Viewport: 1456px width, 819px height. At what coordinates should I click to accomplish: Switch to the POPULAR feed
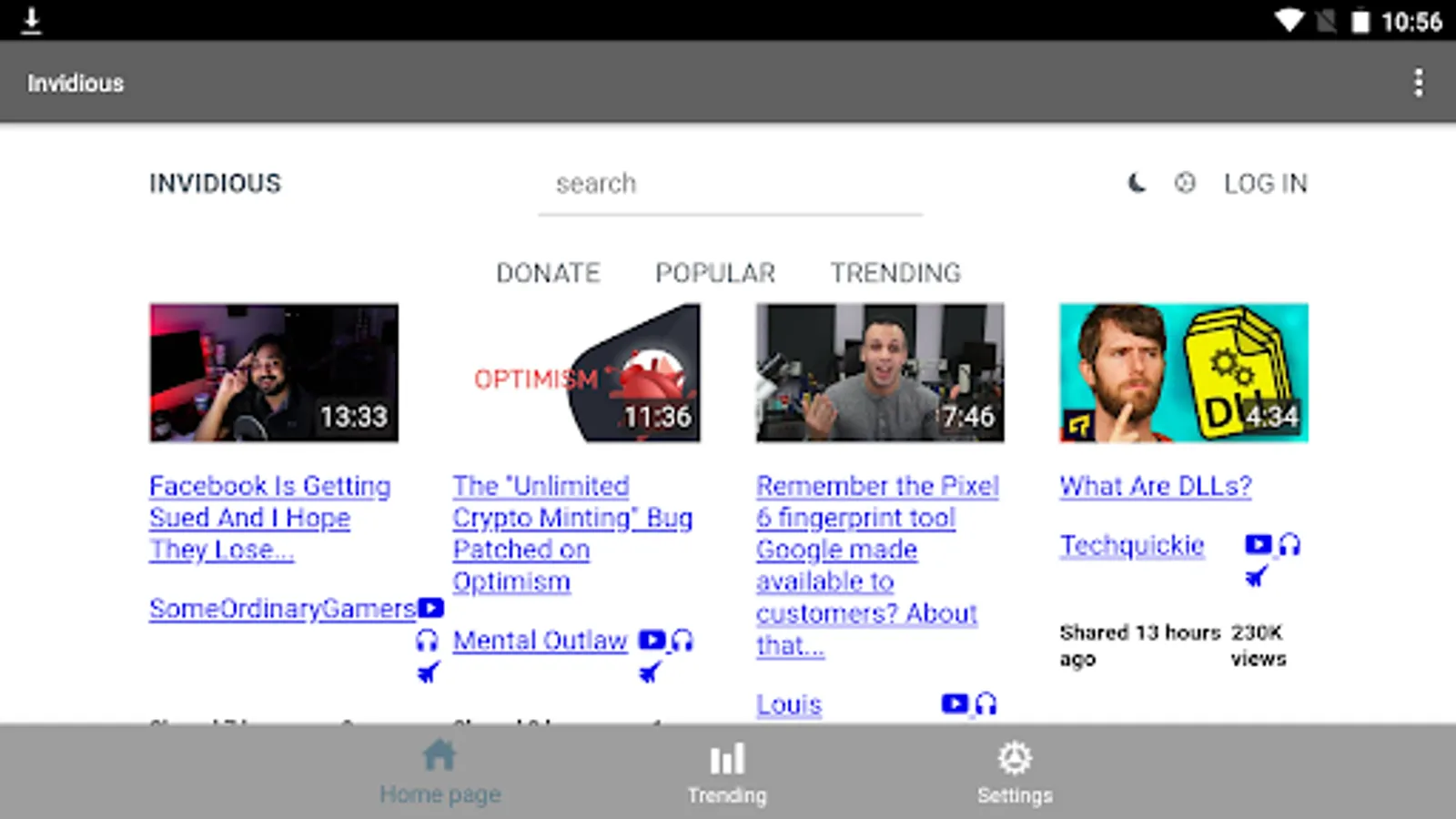pyautogui.click(x=715, y=273)
